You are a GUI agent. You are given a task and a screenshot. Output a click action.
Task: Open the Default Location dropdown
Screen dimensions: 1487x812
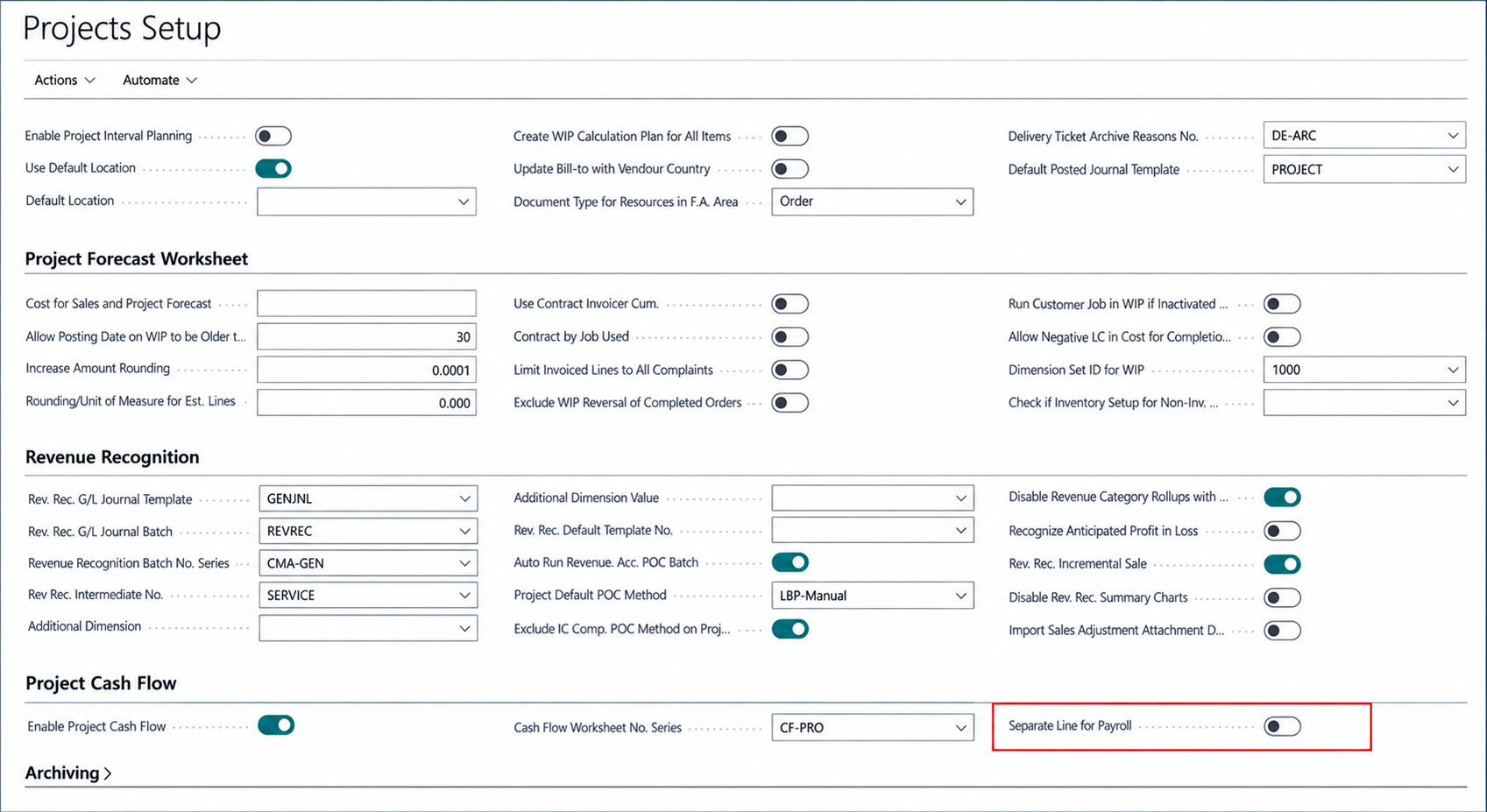point(366,201)
